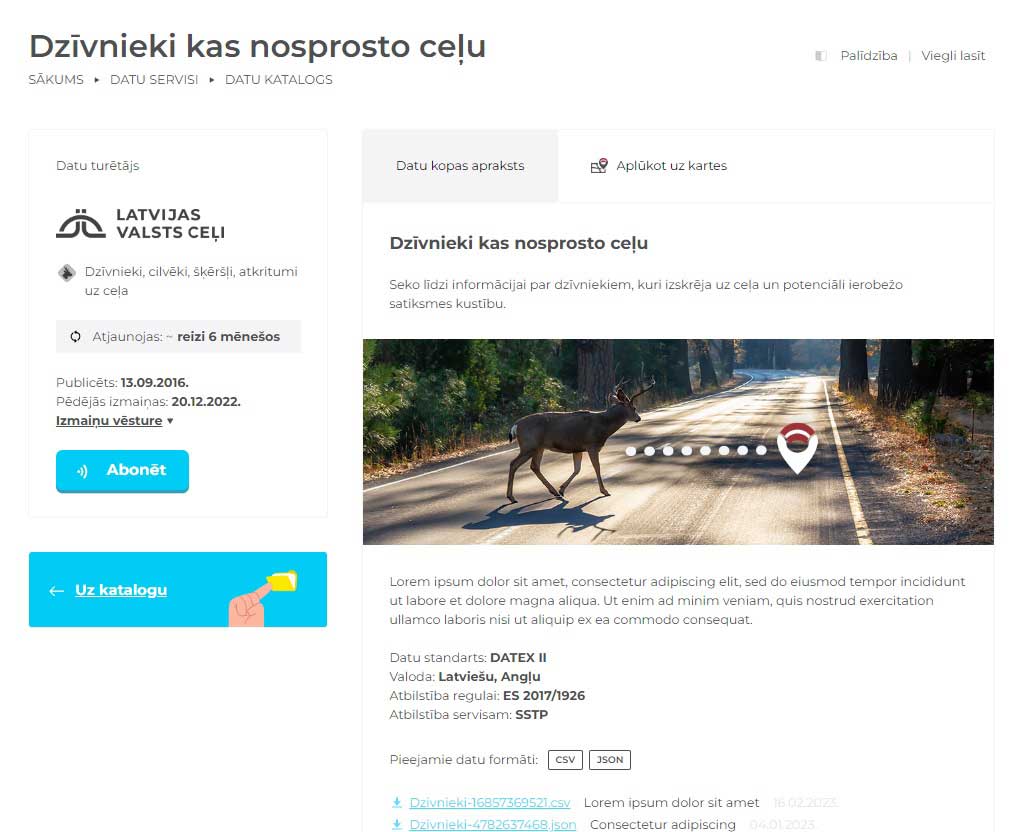Image resolution: width=1031 pixels, height=832 pixels.
Task: Select the JSON format tag
Action: (x=610, y=760)
